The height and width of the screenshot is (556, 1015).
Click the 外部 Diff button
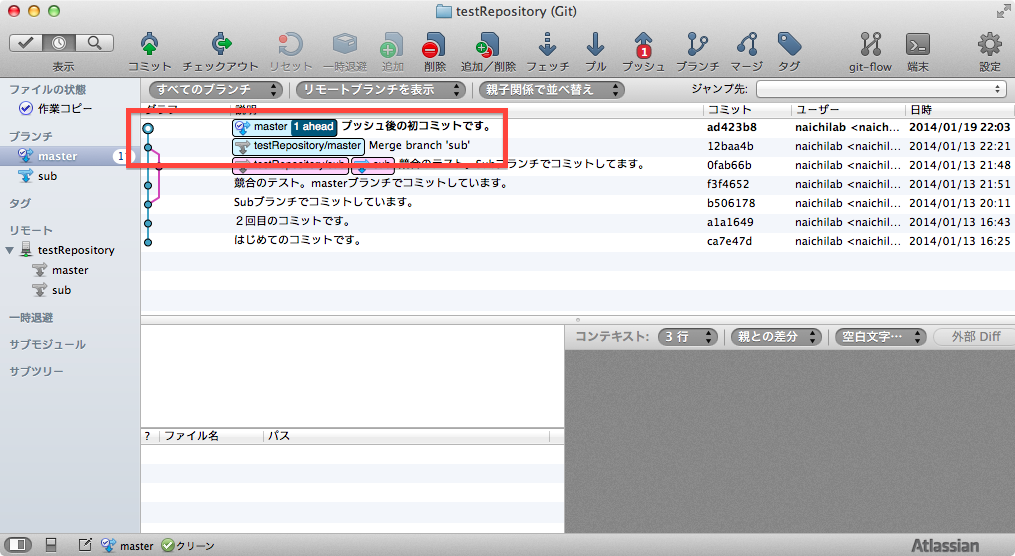tap(975, 337)
